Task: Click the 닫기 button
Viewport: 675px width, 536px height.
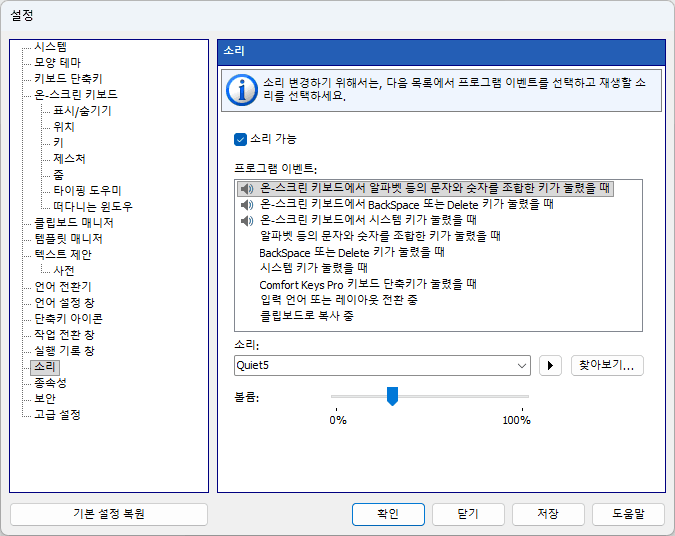Action: coord(468,514)
